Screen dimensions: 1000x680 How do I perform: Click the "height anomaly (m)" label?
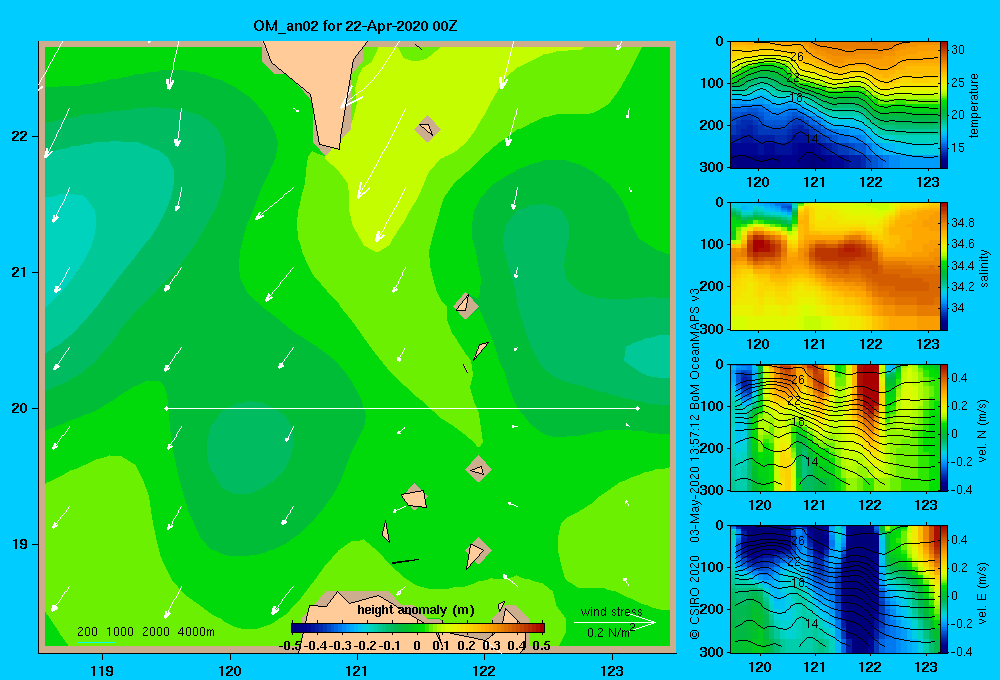pos(416,610)
